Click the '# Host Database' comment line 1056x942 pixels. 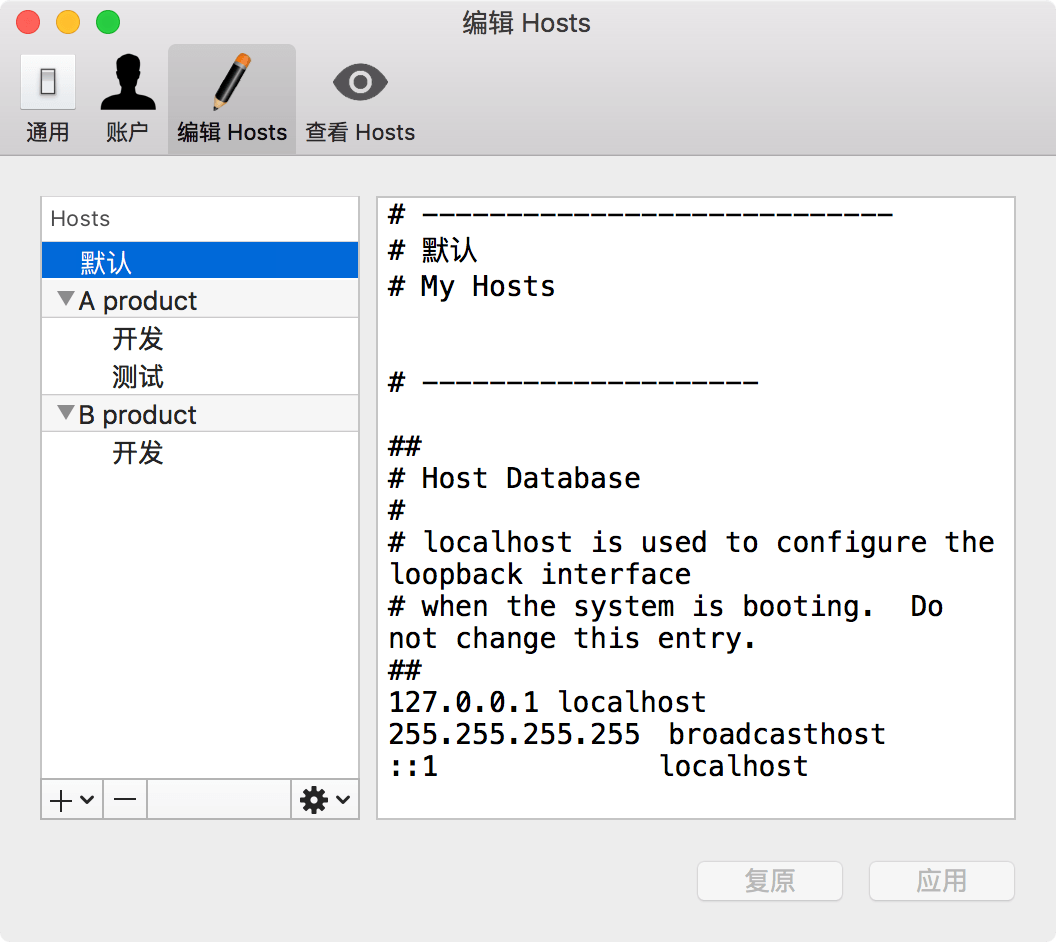pos(515,478)
